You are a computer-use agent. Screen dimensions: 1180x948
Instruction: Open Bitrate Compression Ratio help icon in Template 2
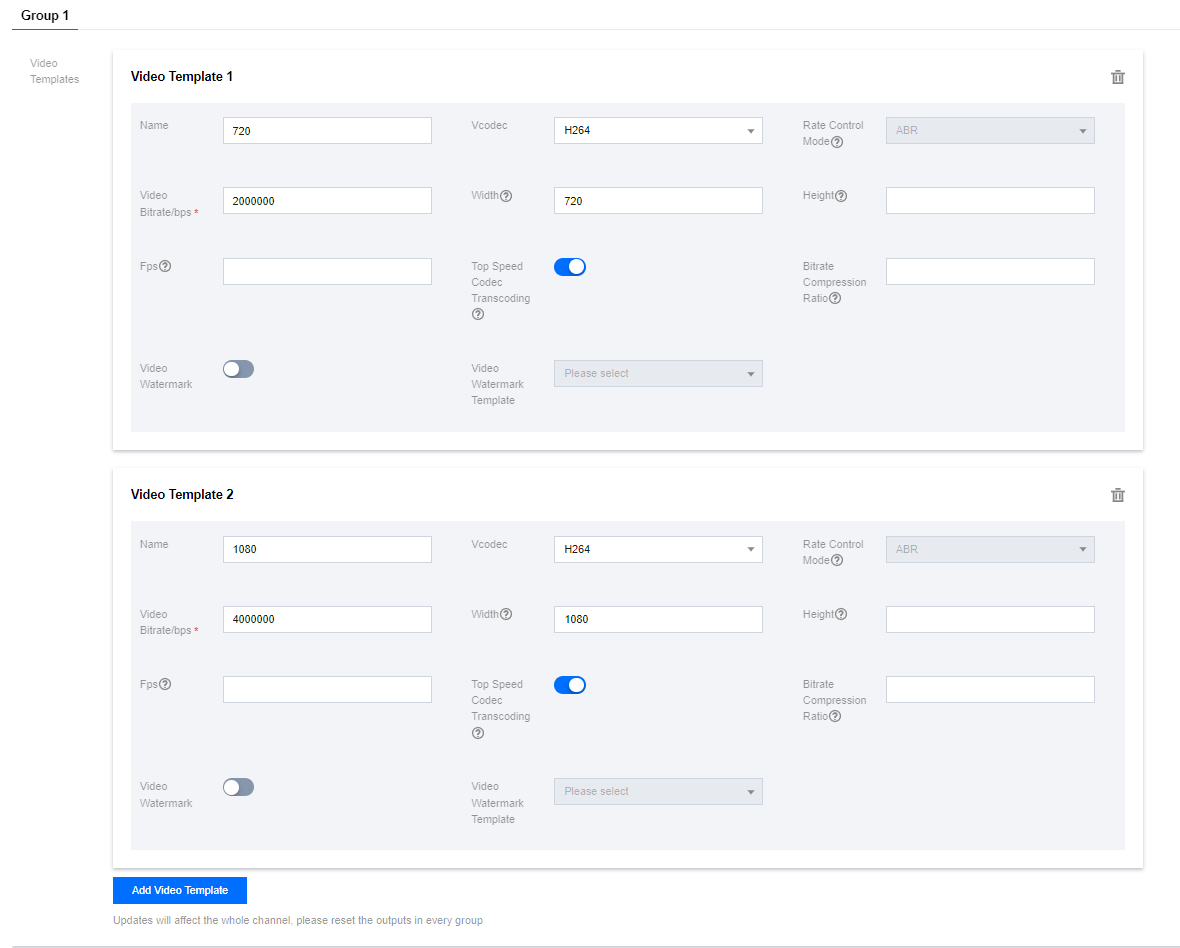[835, 716]
